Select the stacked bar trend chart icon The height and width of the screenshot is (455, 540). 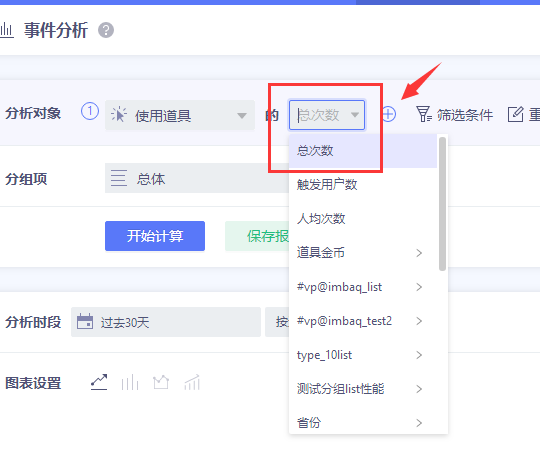[x=192, y=382]
